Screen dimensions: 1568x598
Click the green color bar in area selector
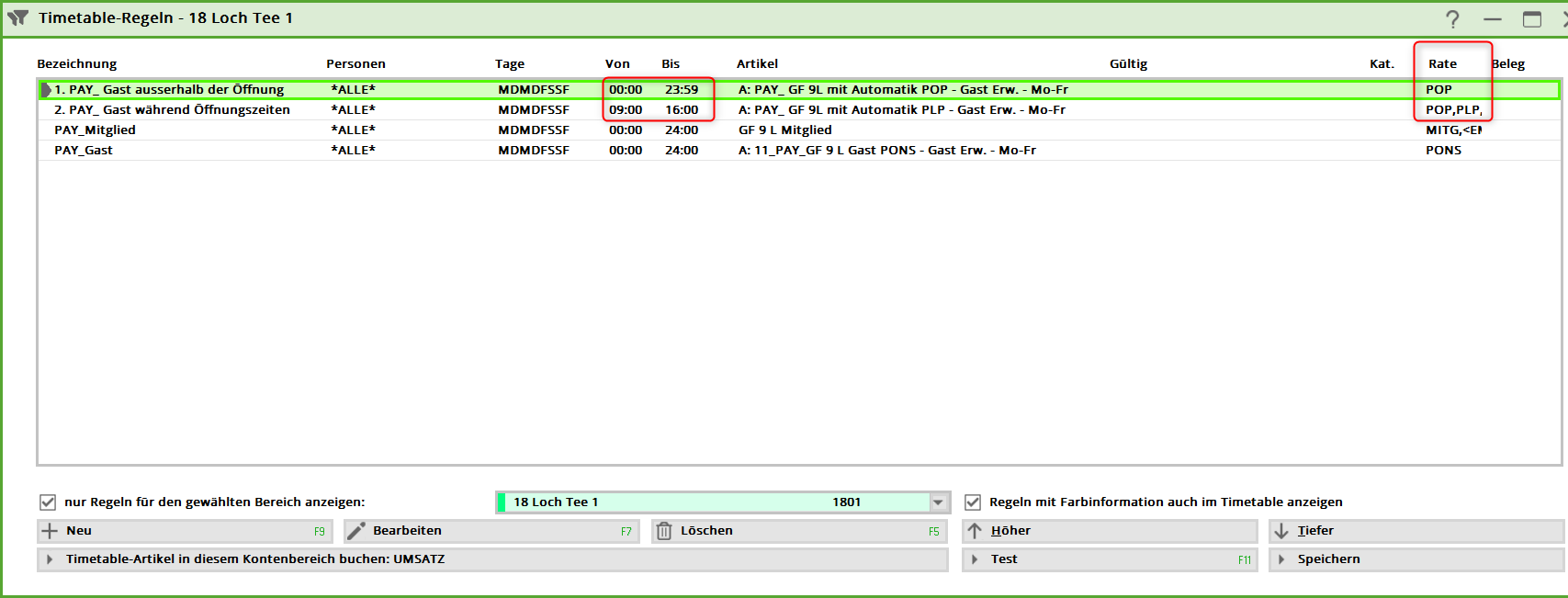click(x=502, y=502)
